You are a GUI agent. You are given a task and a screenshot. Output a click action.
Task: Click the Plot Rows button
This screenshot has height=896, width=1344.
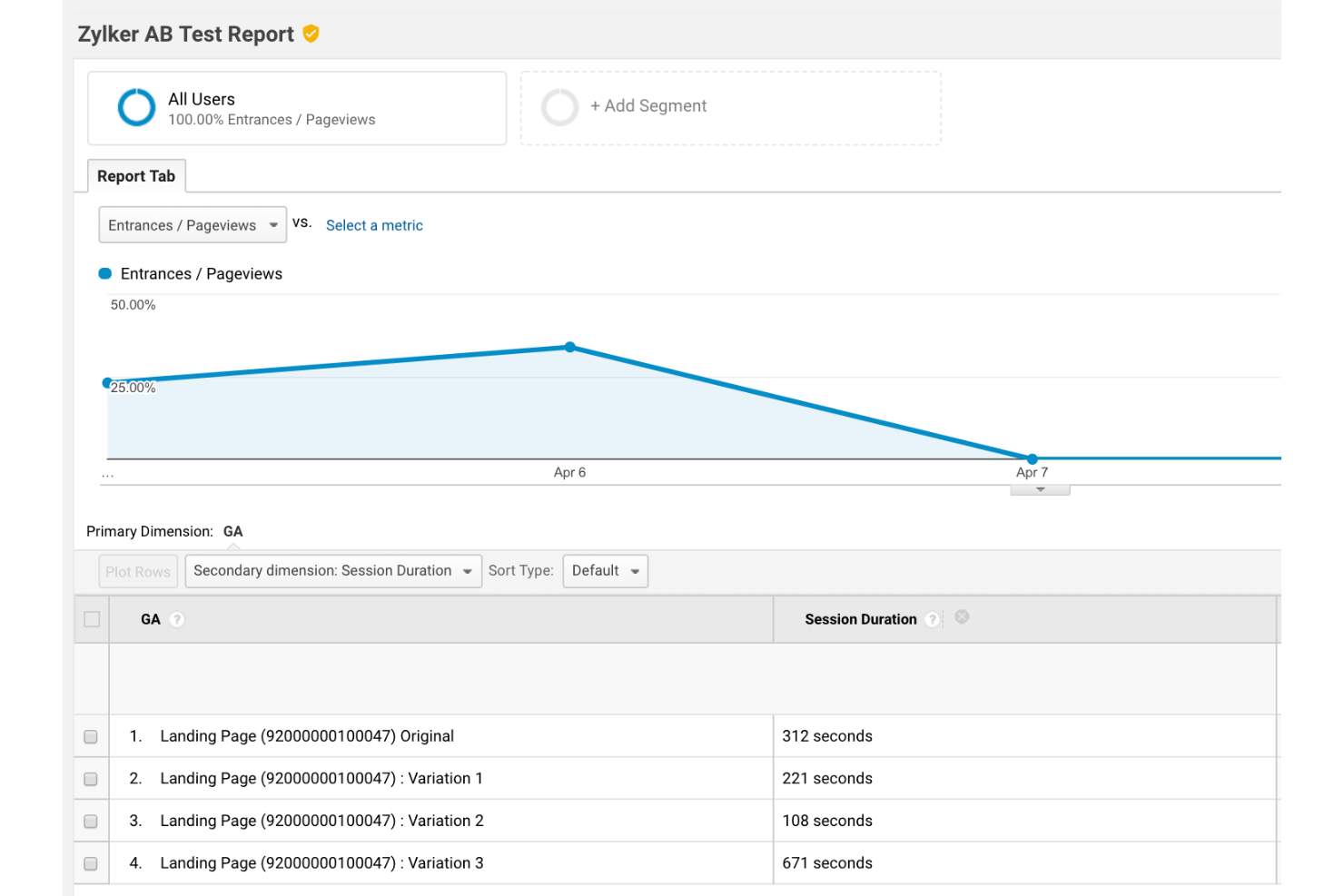pyautogui.click(x=138, y=572)
